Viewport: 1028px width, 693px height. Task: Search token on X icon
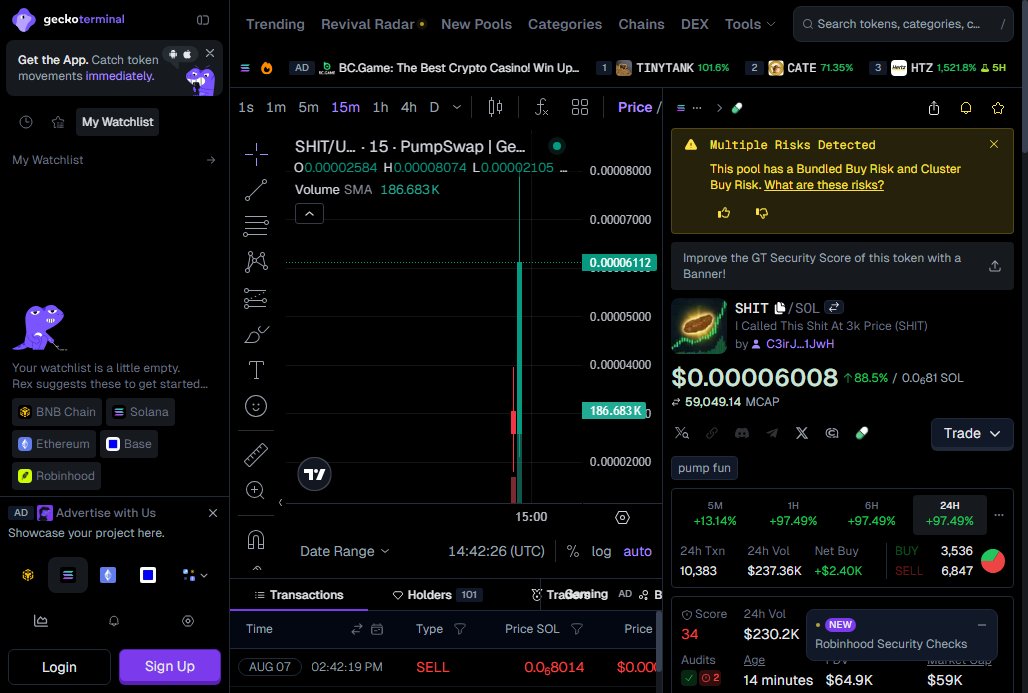(x=682, y=433)
